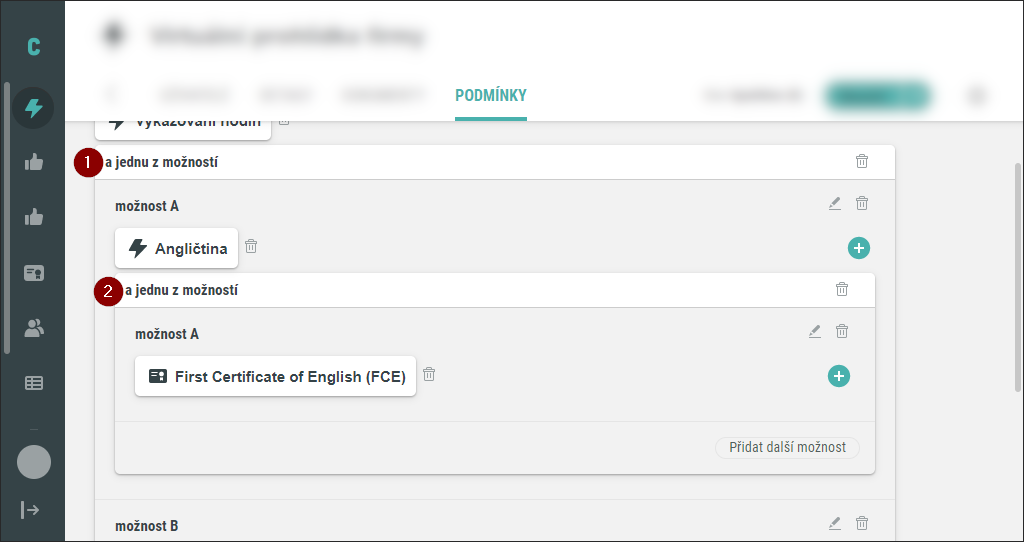Click the green plus beside the FCE certificate
Image resolution: width=1024 pixels, height=542 pixels.
[839, 376]
